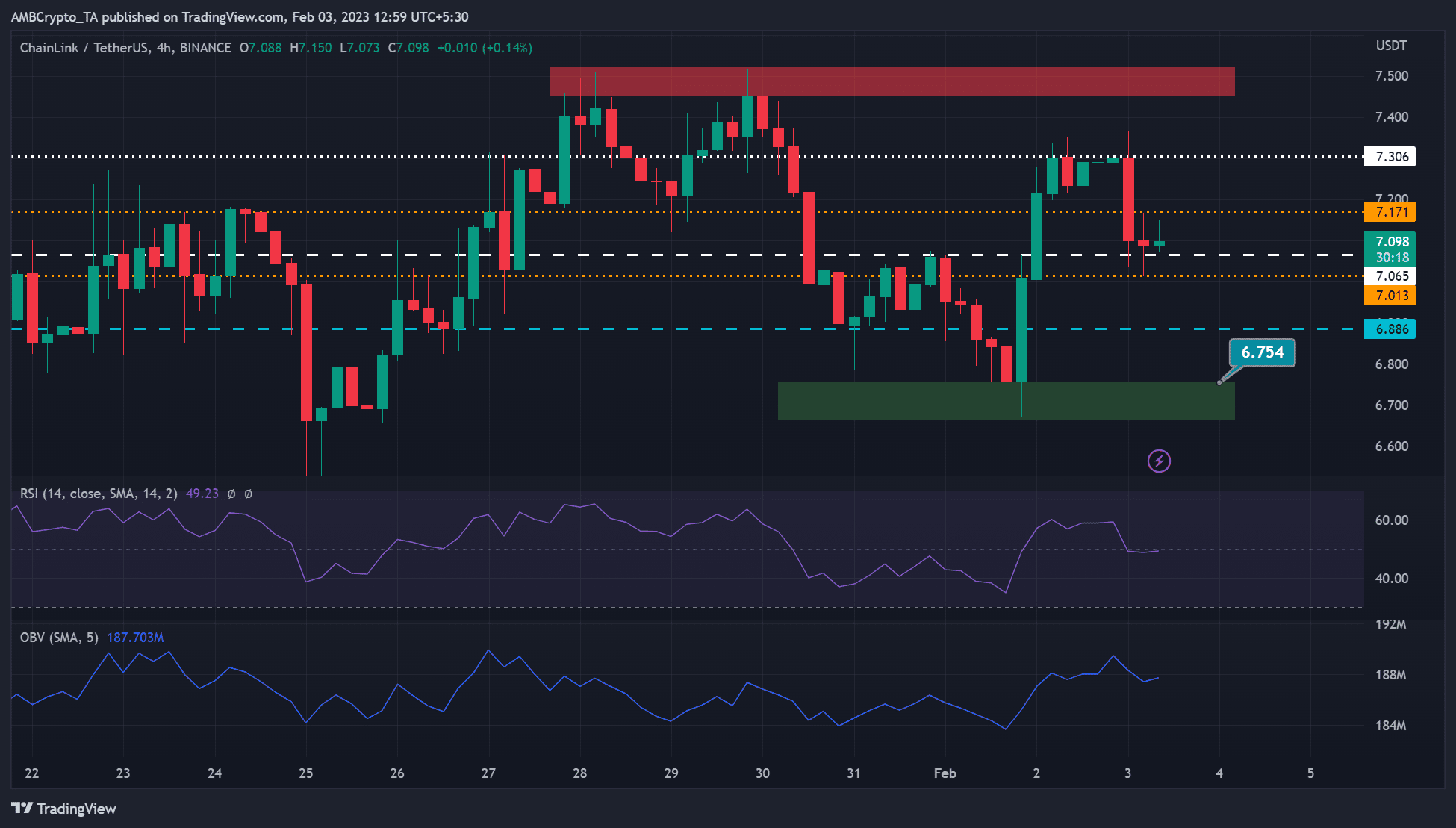The image size is (1456, 828).
Task: Click the 22 date label on the time axis
Action: [31, 773]
